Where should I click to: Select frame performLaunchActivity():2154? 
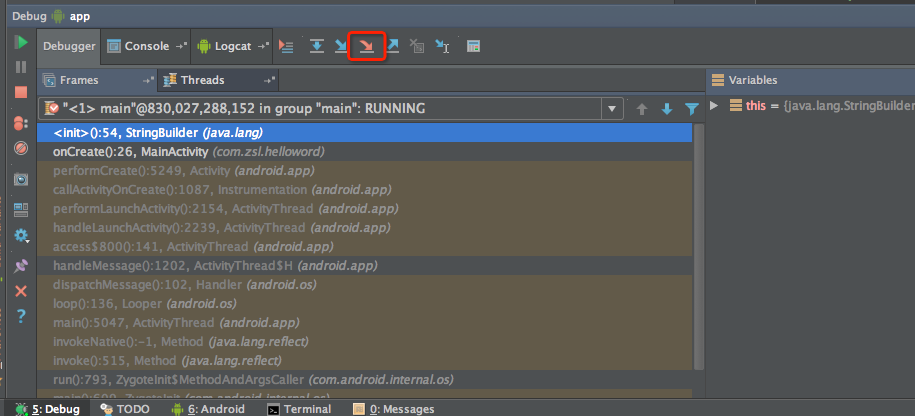pos(365,209)
